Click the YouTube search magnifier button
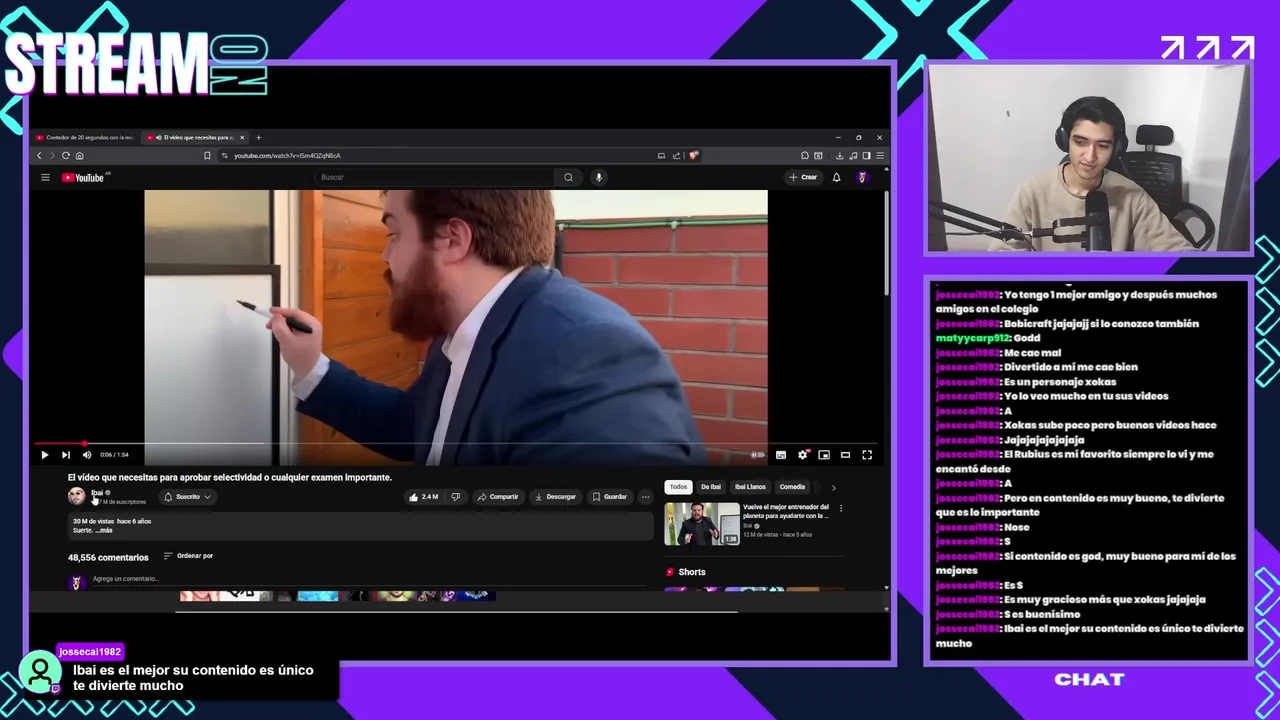This screenshot has height=720, width=1280. (568, 177)
